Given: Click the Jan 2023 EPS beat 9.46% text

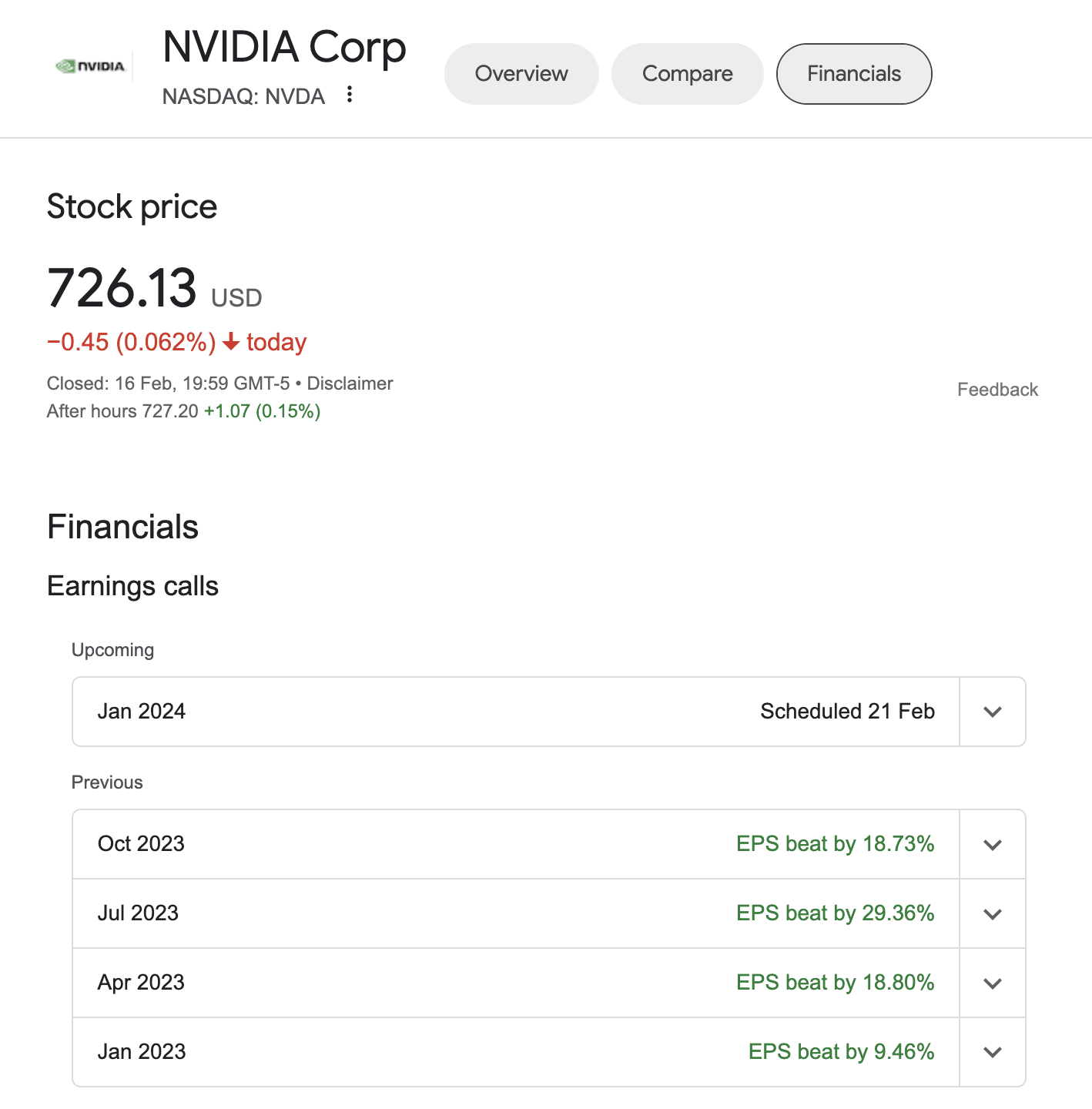Looking at the screenshot, I should click(841, 1052).
